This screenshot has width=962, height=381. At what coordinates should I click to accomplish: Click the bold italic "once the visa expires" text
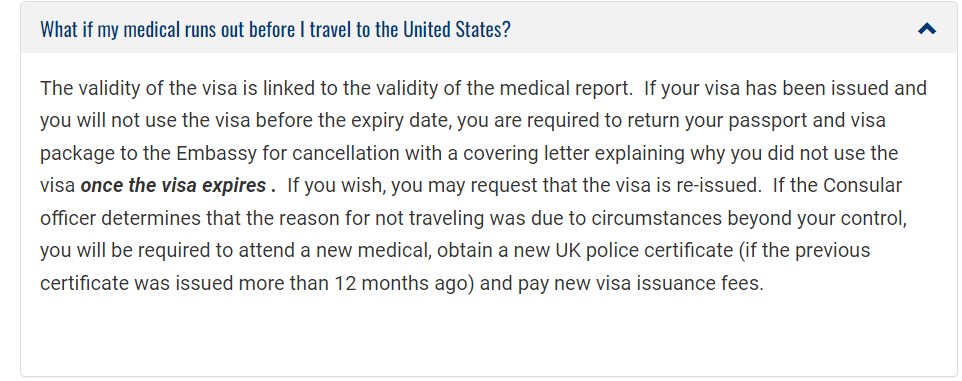tap(178, 185)
